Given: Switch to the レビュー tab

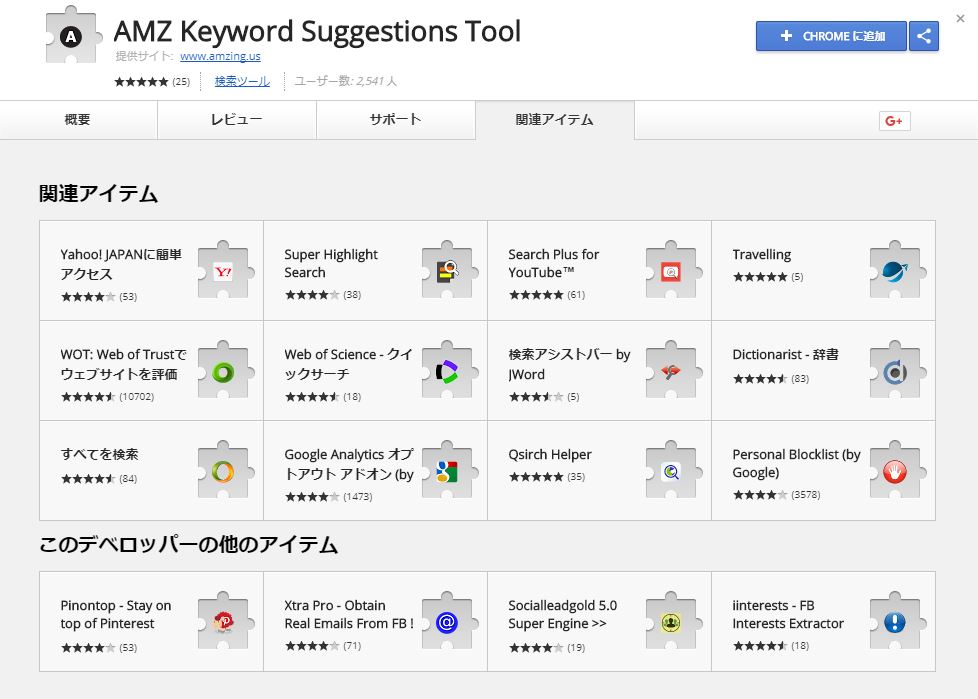Looking at the screenshot, I should pos(236,120).
